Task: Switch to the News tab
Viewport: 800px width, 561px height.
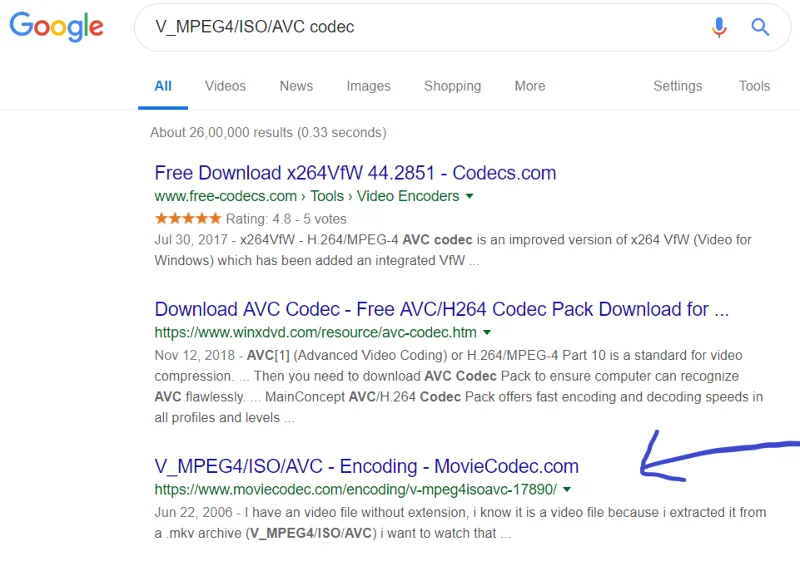Action: click(x=296, y=86)
